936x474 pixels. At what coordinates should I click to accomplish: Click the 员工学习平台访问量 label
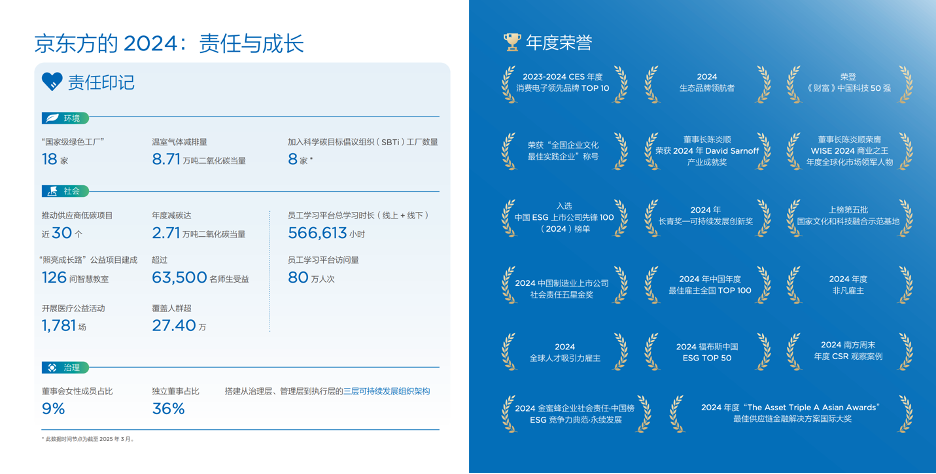click(x=323, y=260)
